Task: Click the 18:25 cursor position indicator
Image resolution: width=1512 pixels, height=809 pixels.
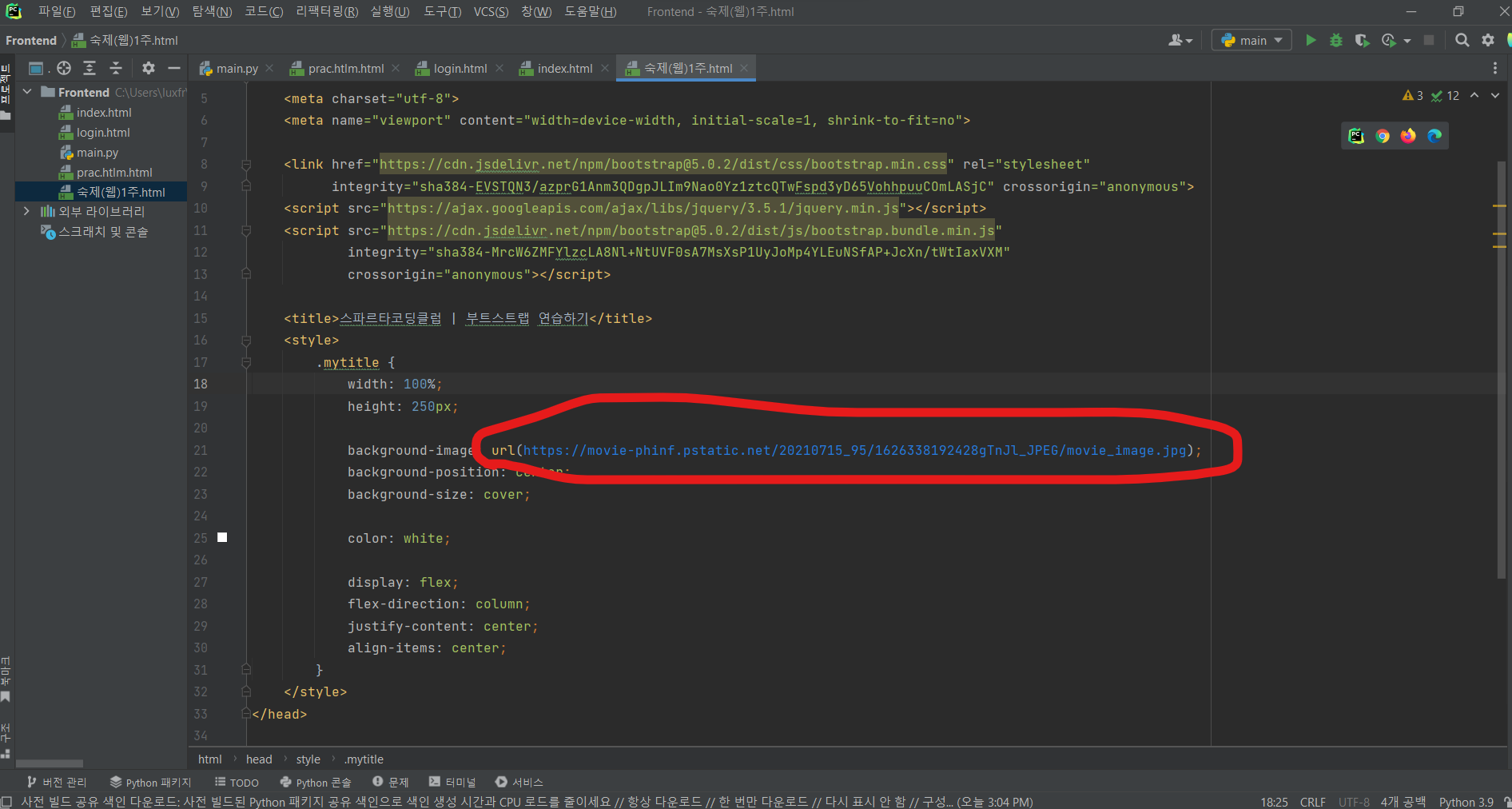Action: click(1274, 802)
